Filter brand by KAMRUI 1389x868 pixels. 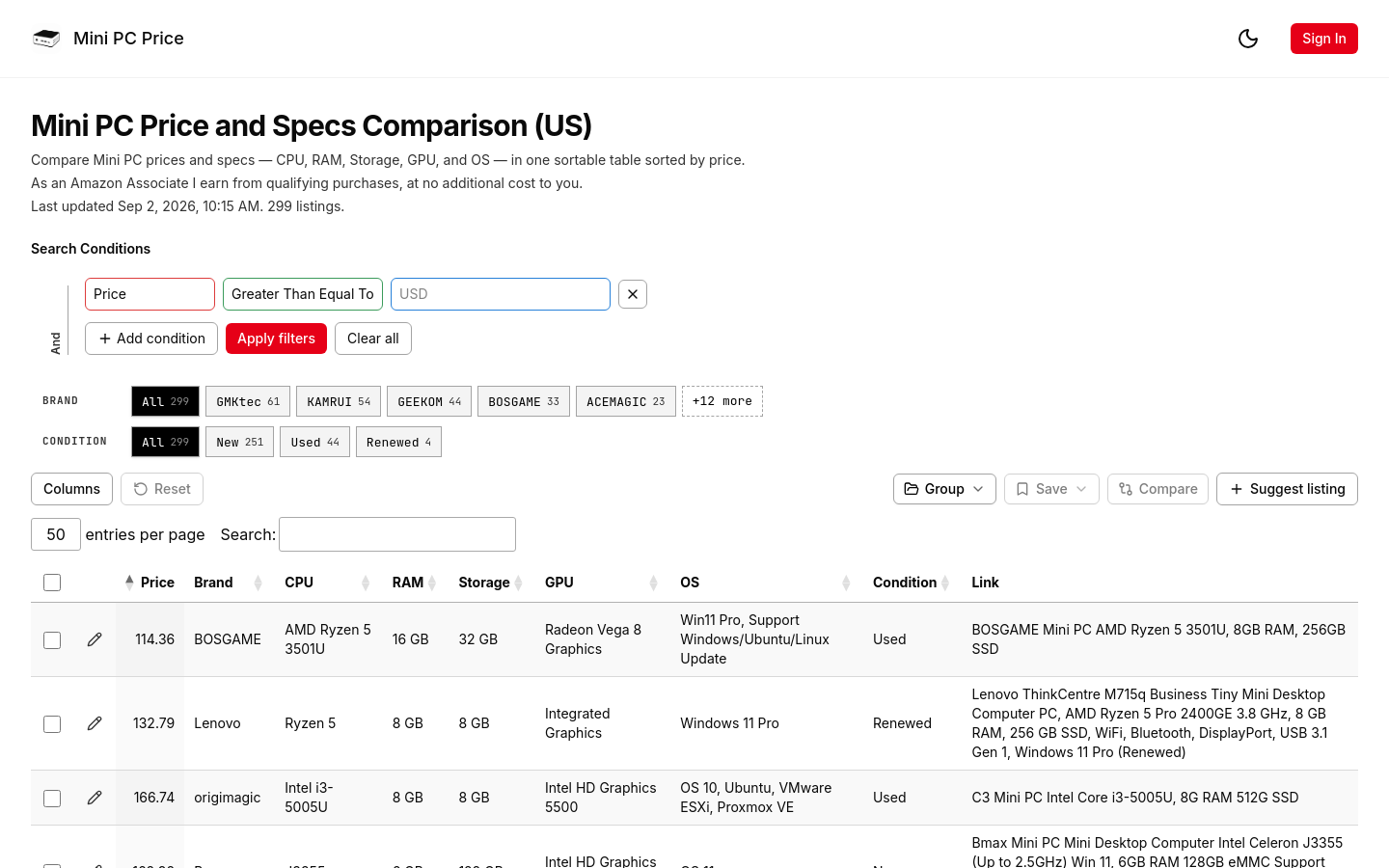[339, 401]
